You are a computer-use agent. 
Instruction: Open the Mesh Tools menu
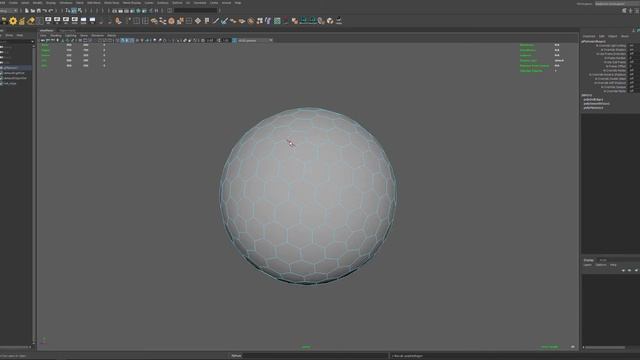pos(111,3)
